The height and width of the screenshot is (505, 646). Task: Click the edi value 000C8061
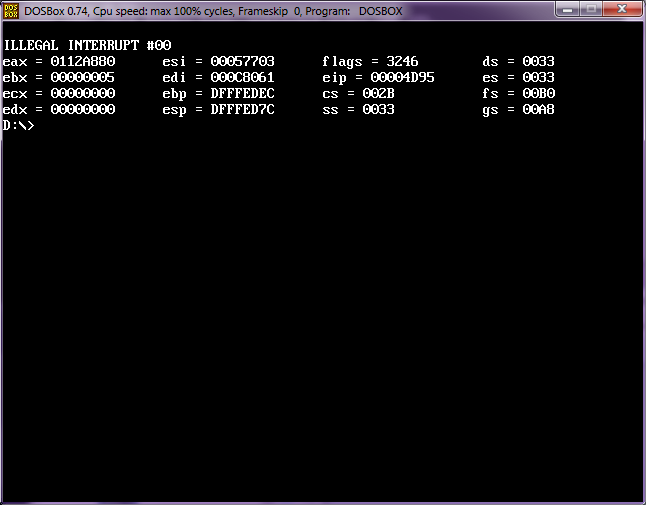click(243, 77)
